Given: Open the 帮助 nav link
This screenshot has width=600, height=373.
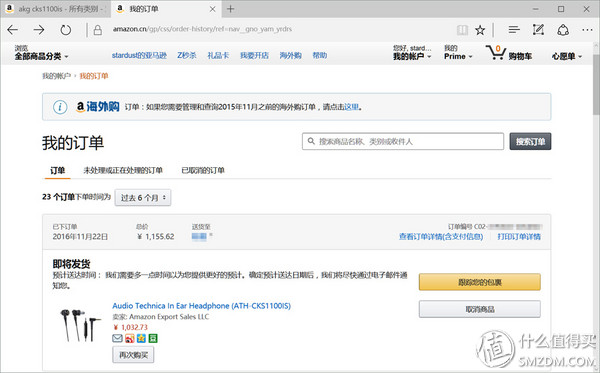Looking at the screenshot, I should 320,55.
